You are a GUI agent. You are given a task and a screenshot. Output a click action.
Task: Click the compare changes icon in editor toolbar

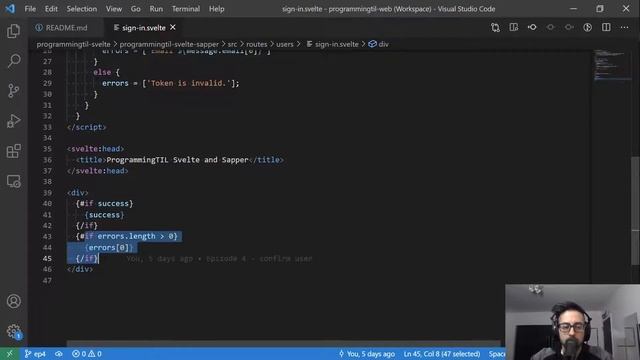(x=495, y=27)
